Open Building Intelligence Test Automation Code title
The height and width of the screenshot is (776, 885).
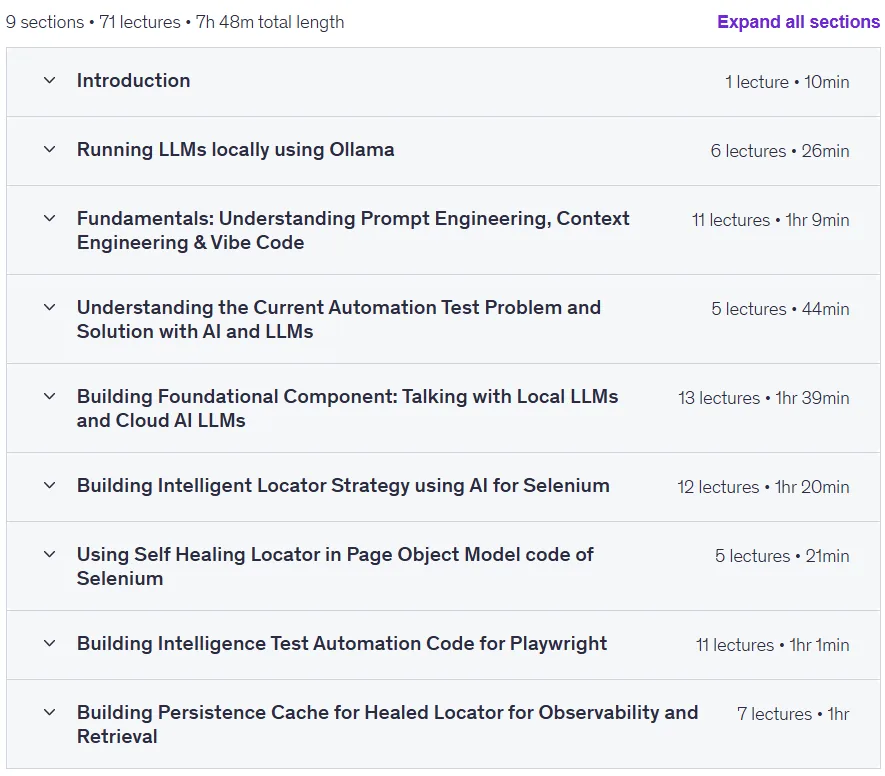coord(341,643)
